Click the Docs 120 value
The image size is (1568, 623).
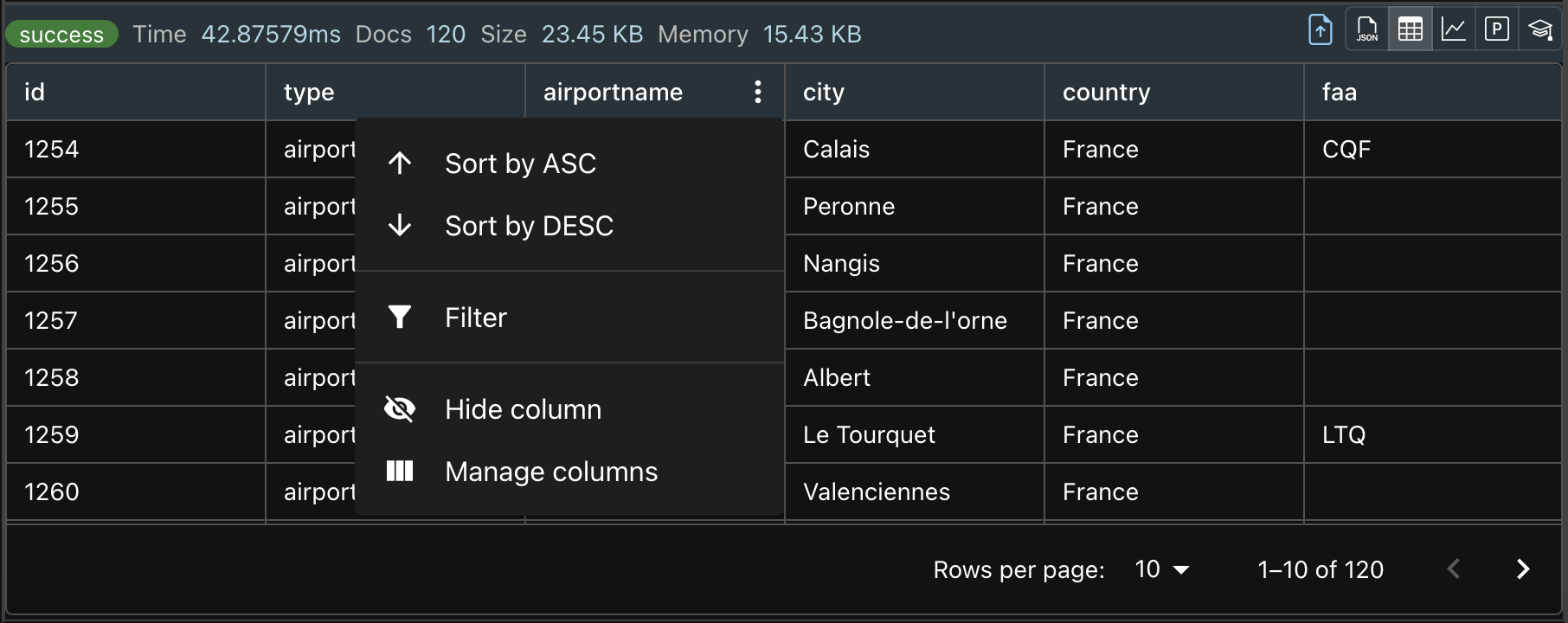pyautogui.click(x=446, y=35)
